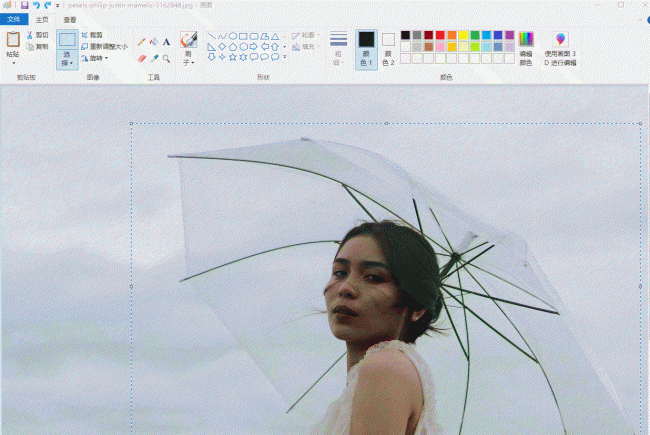Choose the Polygon shape

click(x=264, y=36)
